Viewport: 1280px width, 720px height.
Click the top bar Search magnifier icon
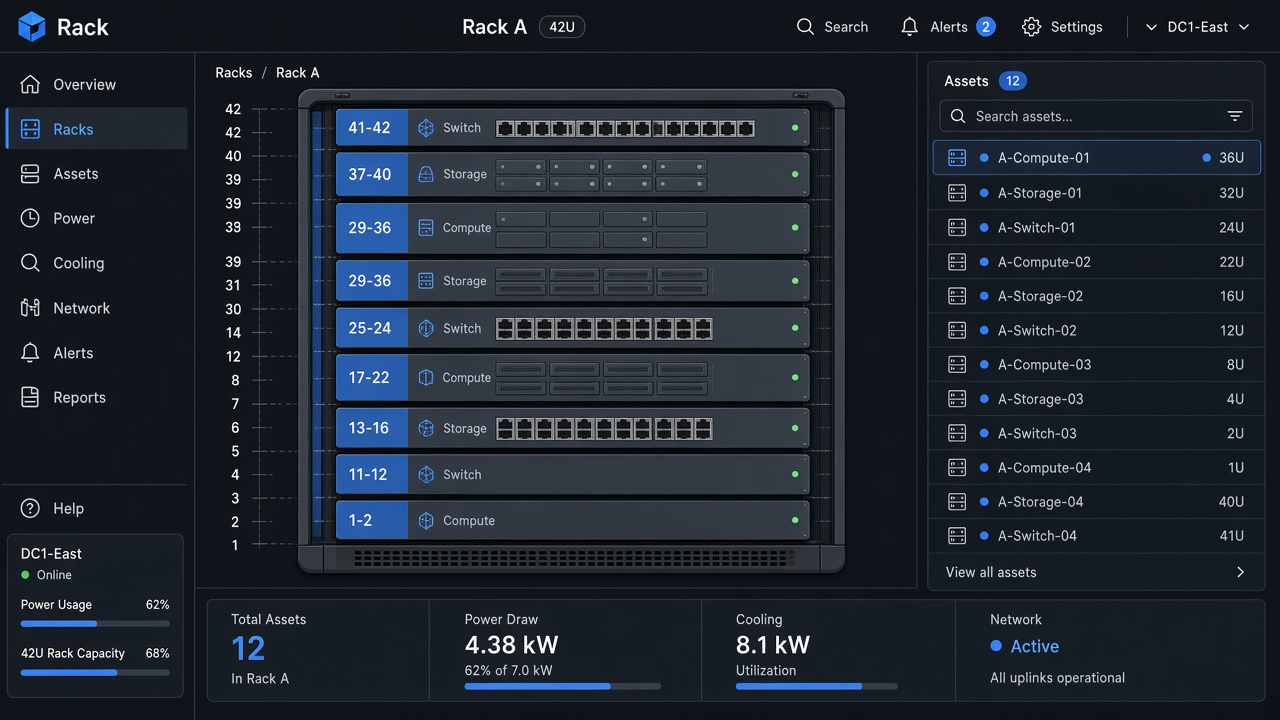pyautogui.click(x=805, y=27)
